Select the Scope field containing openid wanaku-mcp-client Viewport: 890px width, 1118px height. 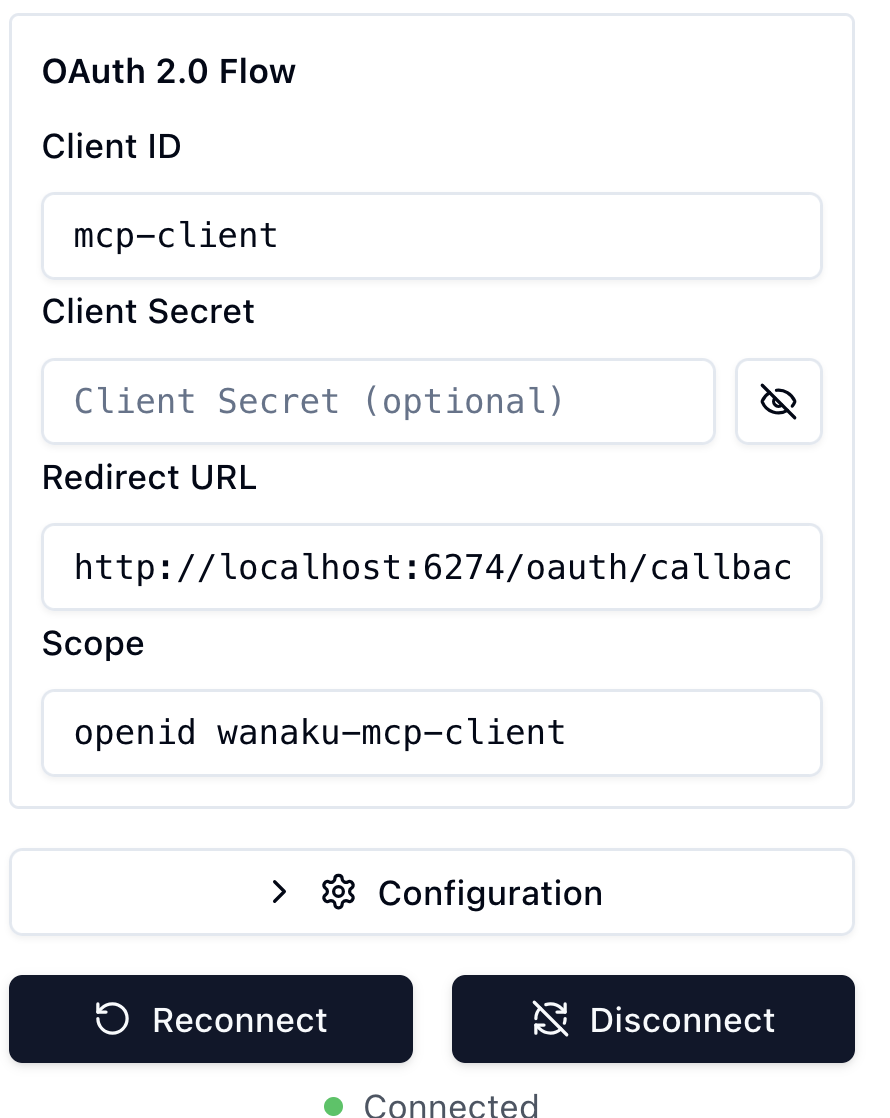[431, 732]
